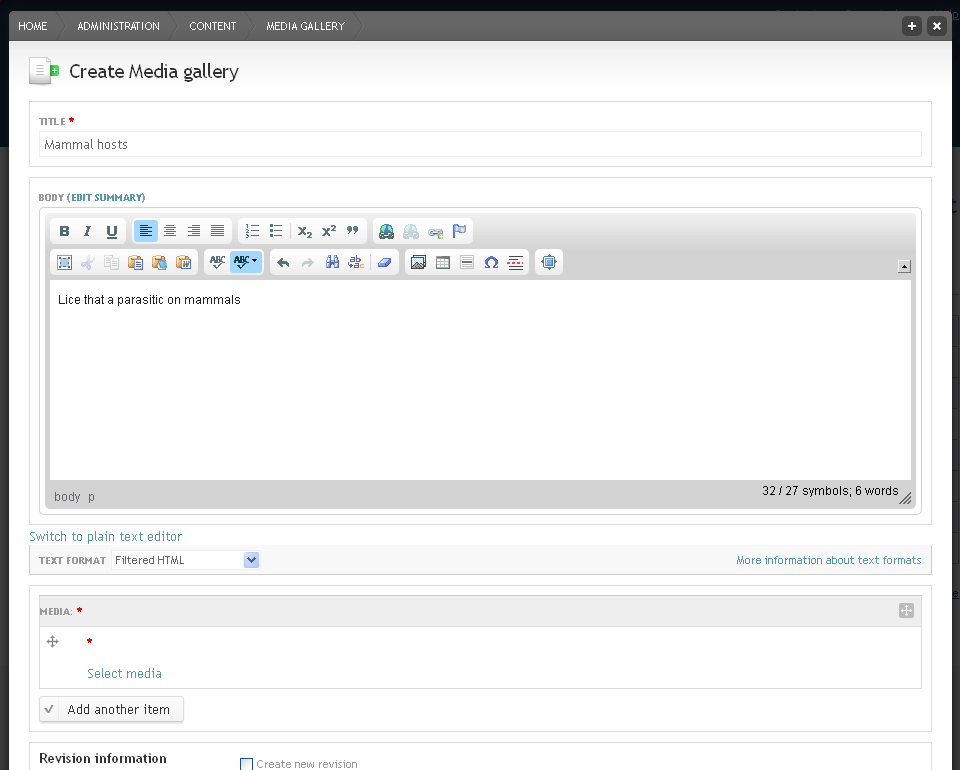Collapse the editor toolbar
Image resolution: width=960 pixels, height=770 pixels.
click(x=904, y=266)
